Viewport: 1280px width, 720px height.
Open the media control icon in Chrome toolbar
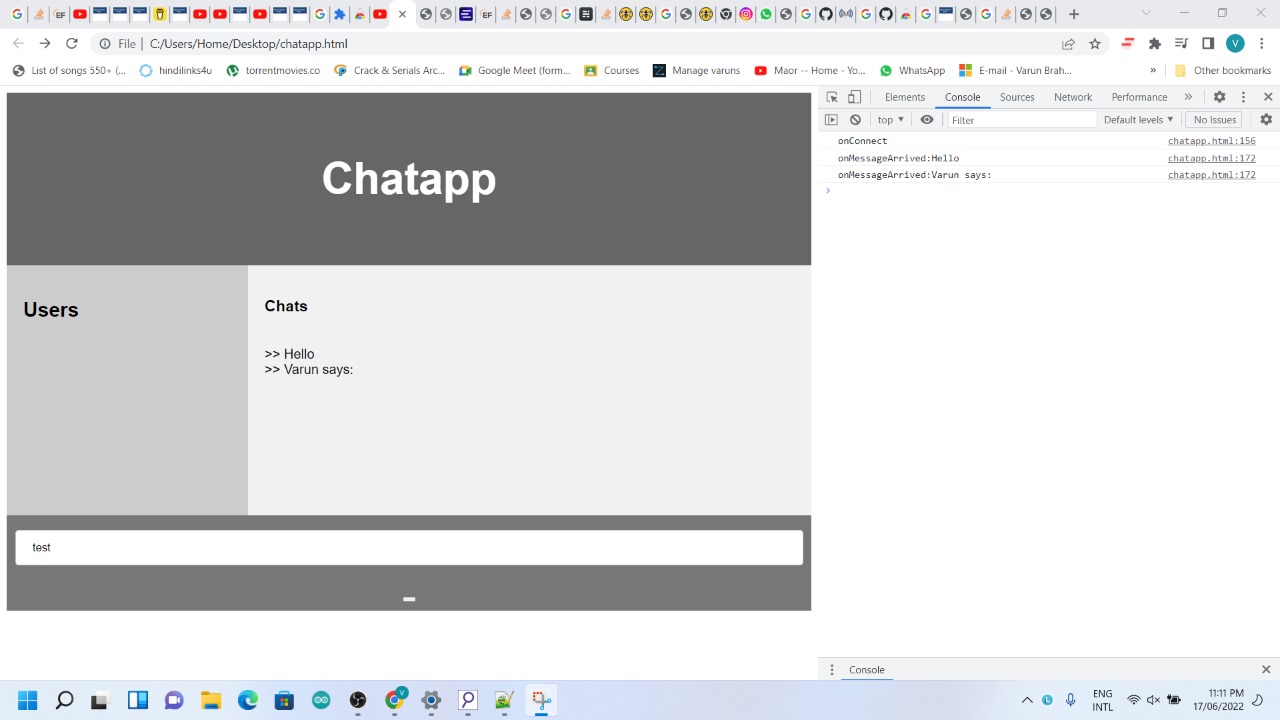click(1181, 43)
